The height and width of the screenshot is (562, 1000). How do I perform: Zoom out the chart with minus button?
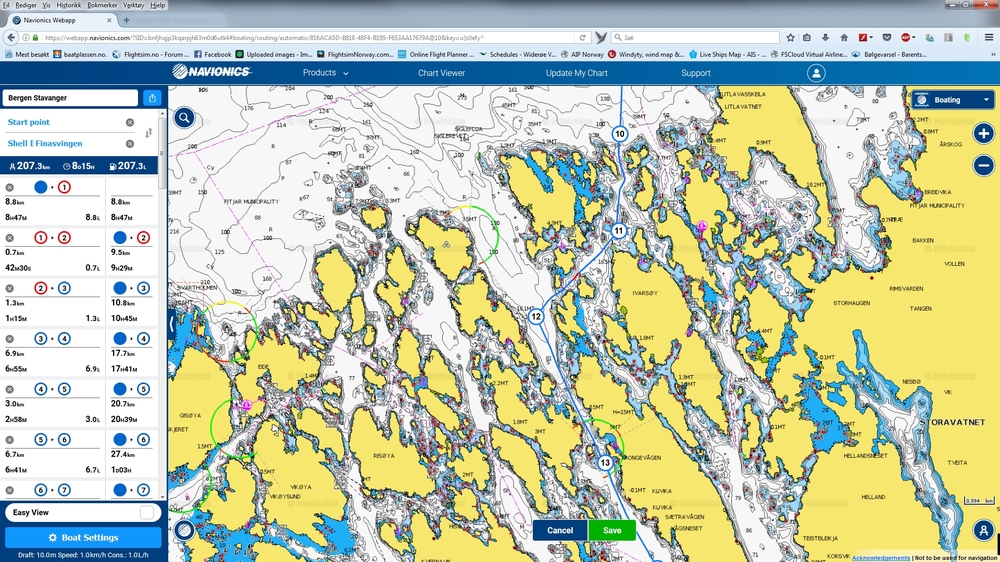pos(983,165)
